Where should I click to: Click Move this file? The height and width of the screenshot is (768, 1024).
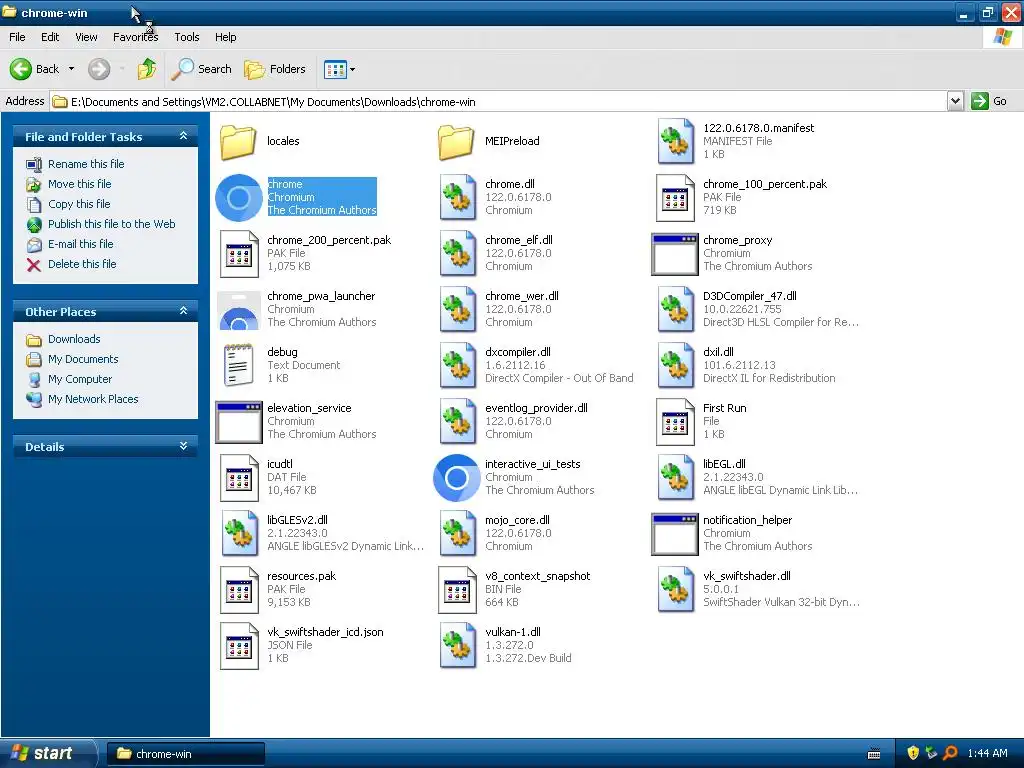tap(80, 184)
